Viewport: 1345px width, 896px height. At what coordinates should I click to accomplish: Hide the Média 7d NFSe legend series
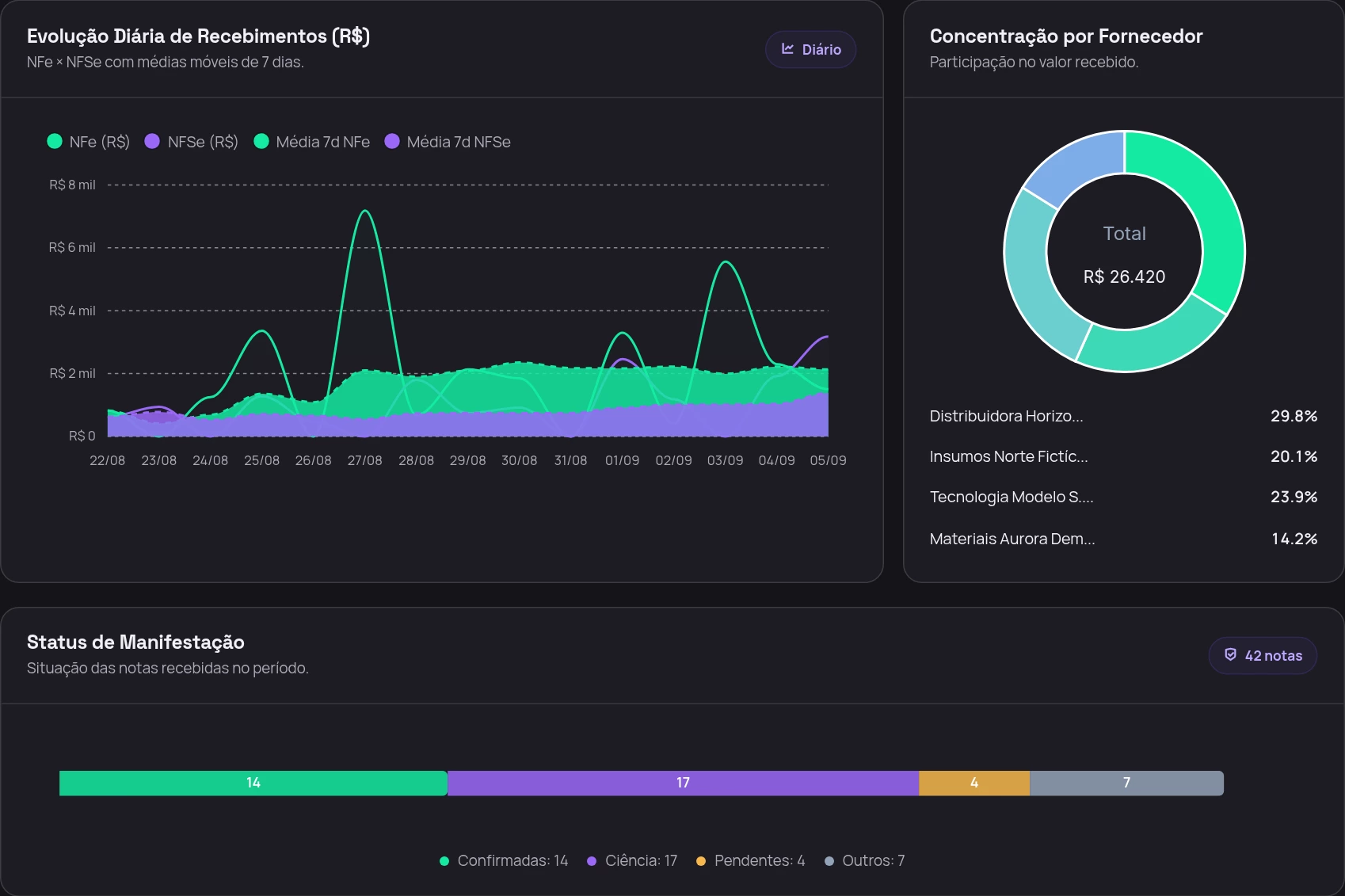tap(447, 142)
